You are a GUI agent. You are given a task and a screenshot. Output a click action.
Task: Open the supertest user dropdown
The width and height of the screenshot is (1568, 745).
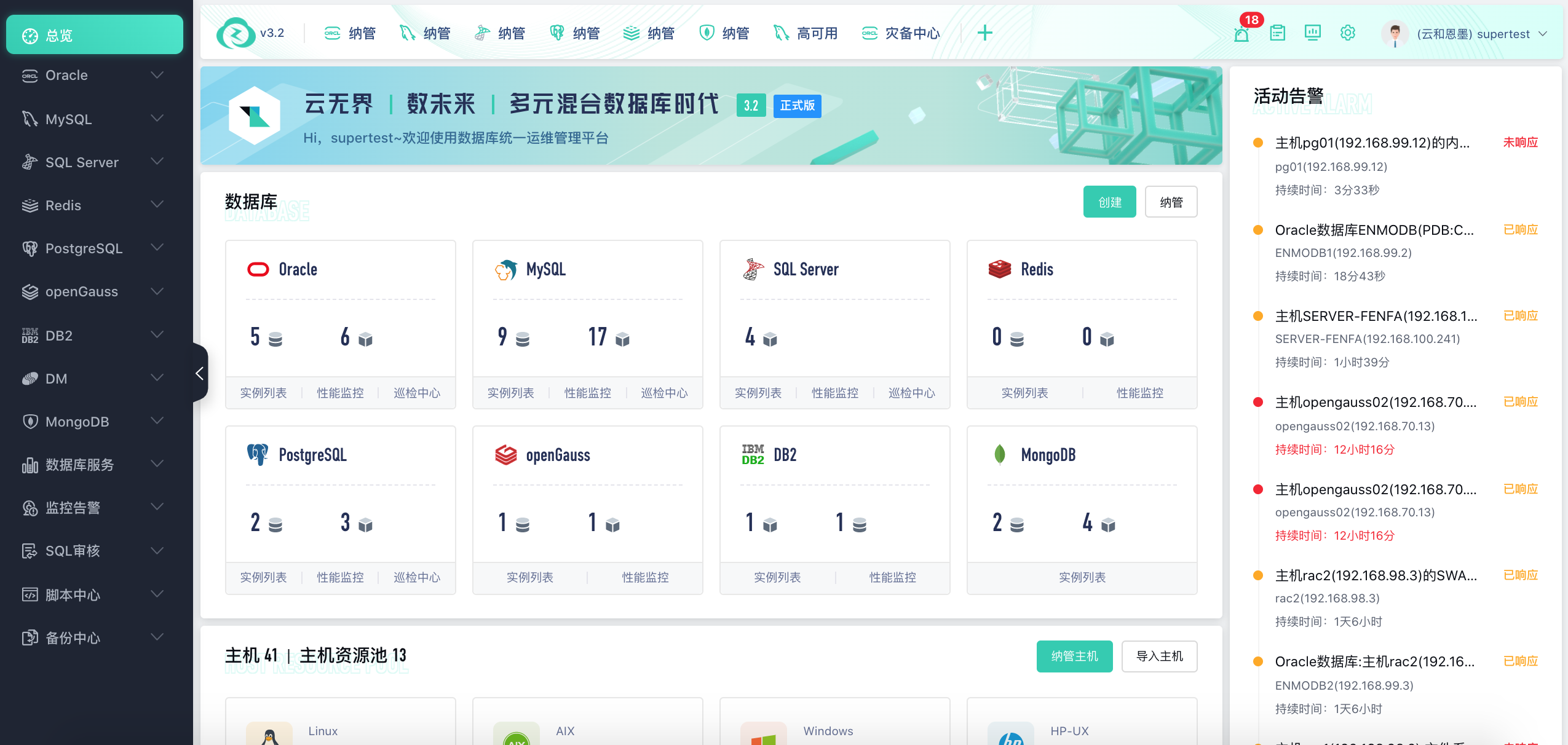coord(1473,34)
